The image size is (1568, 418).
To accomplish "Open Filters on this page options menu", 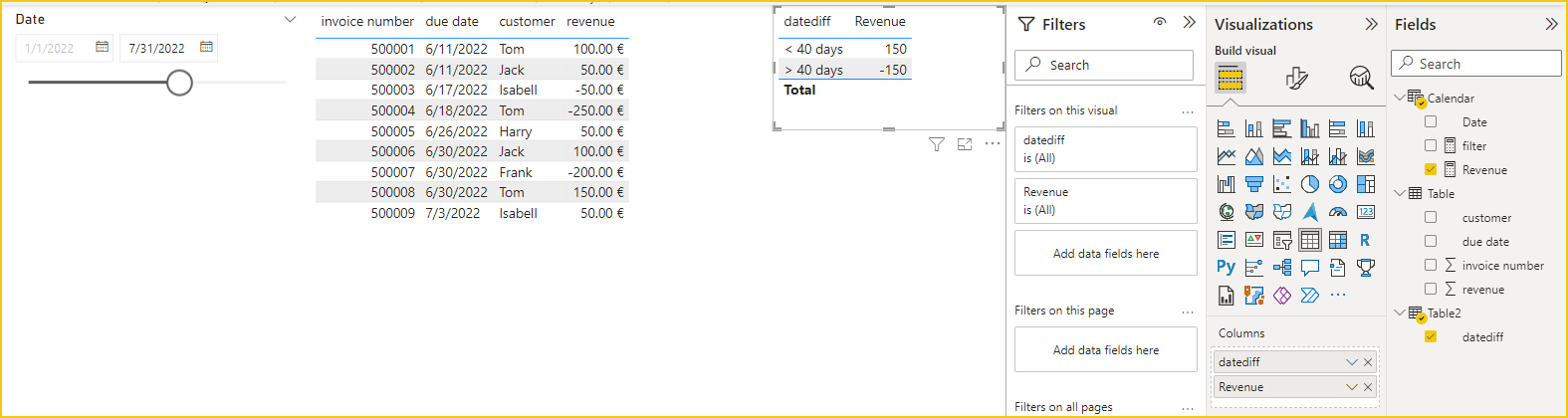I will pyautogui.click(x=1188, y=312).
